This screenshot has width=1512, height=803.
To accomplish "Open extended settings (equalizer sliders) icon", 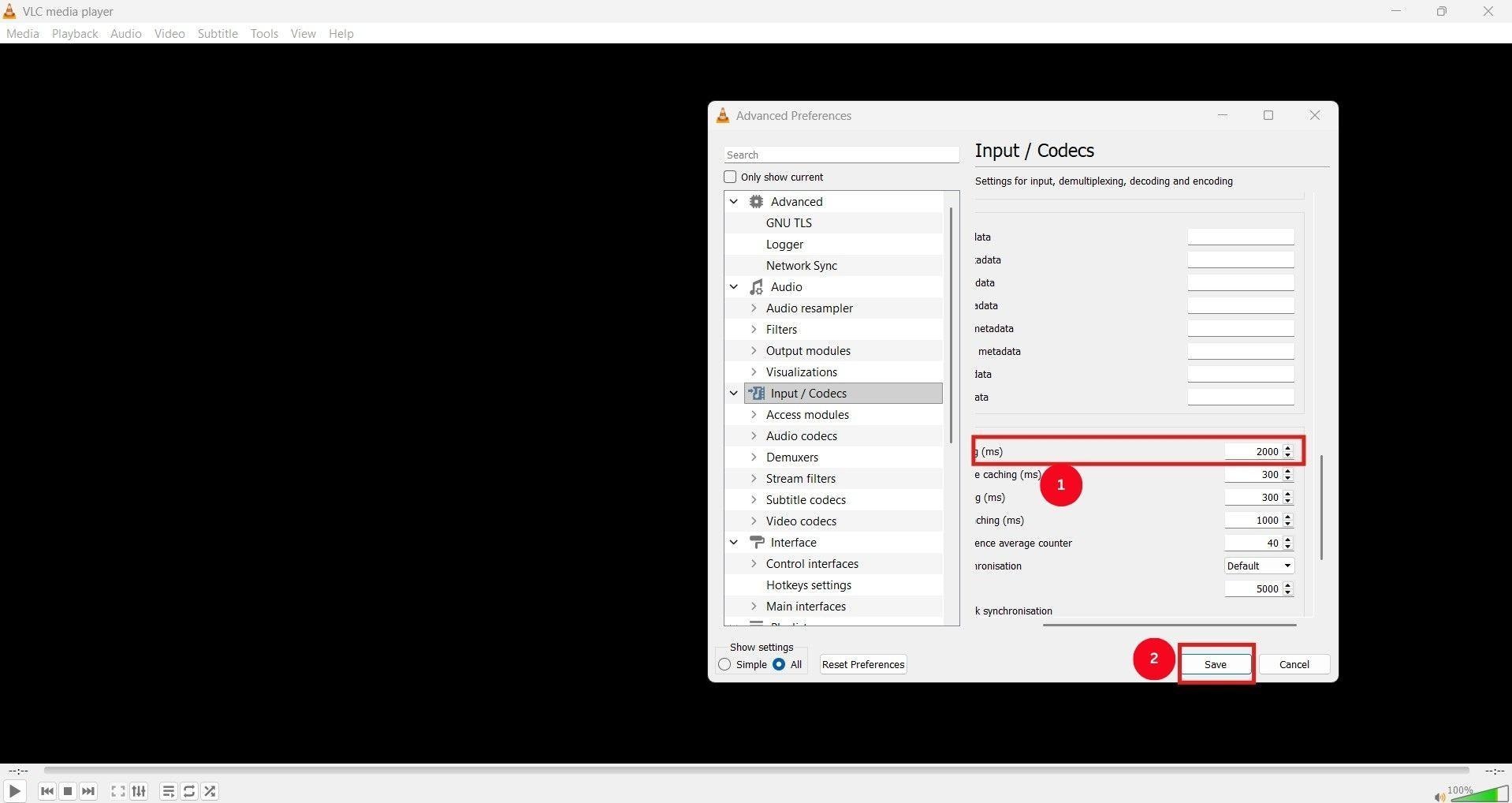I will pyautogui.click(x=139, y=791).
